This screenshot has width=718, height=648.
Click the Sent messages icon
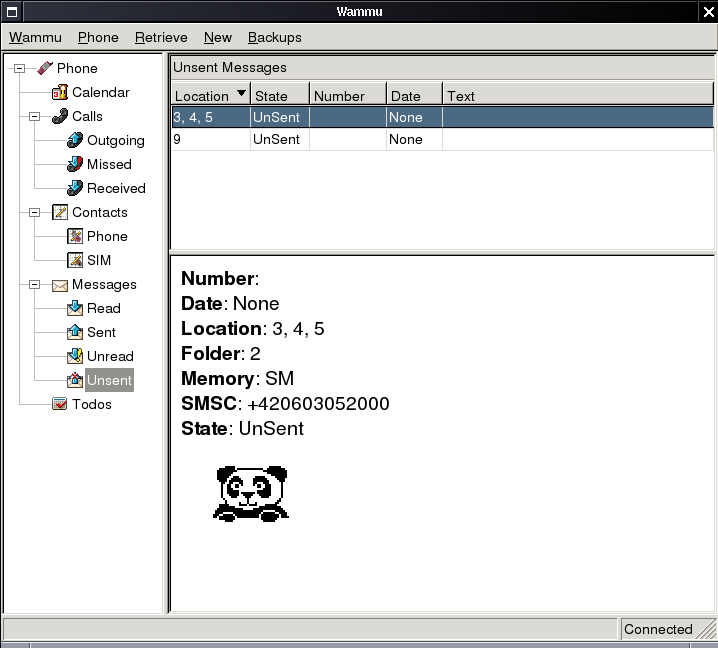[75, 332]
